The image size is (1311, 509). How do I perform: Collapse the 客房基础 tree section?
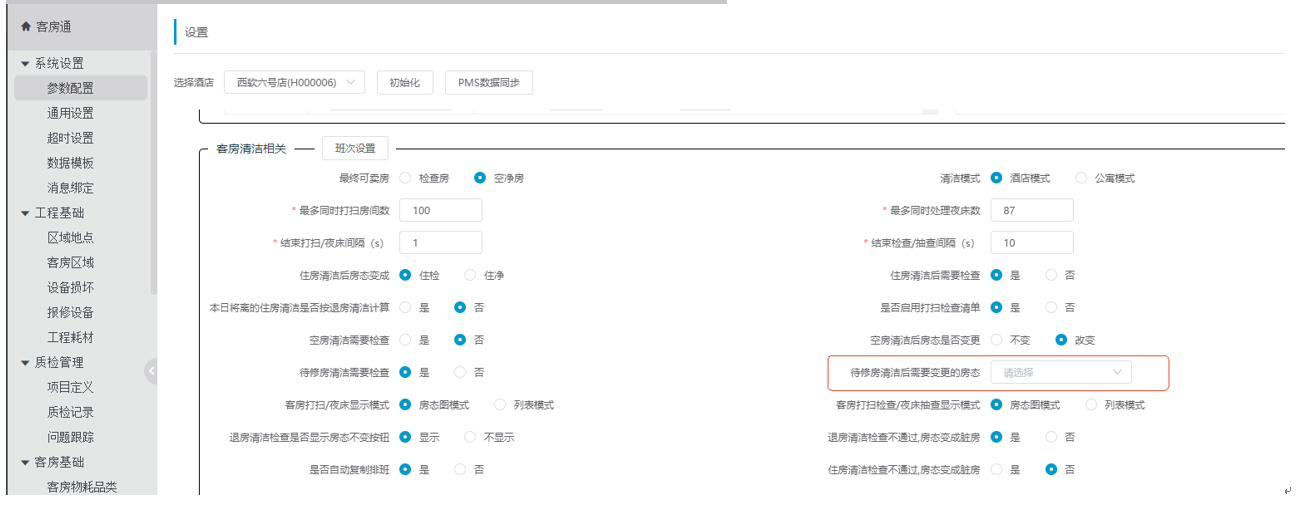coord(25,462)
